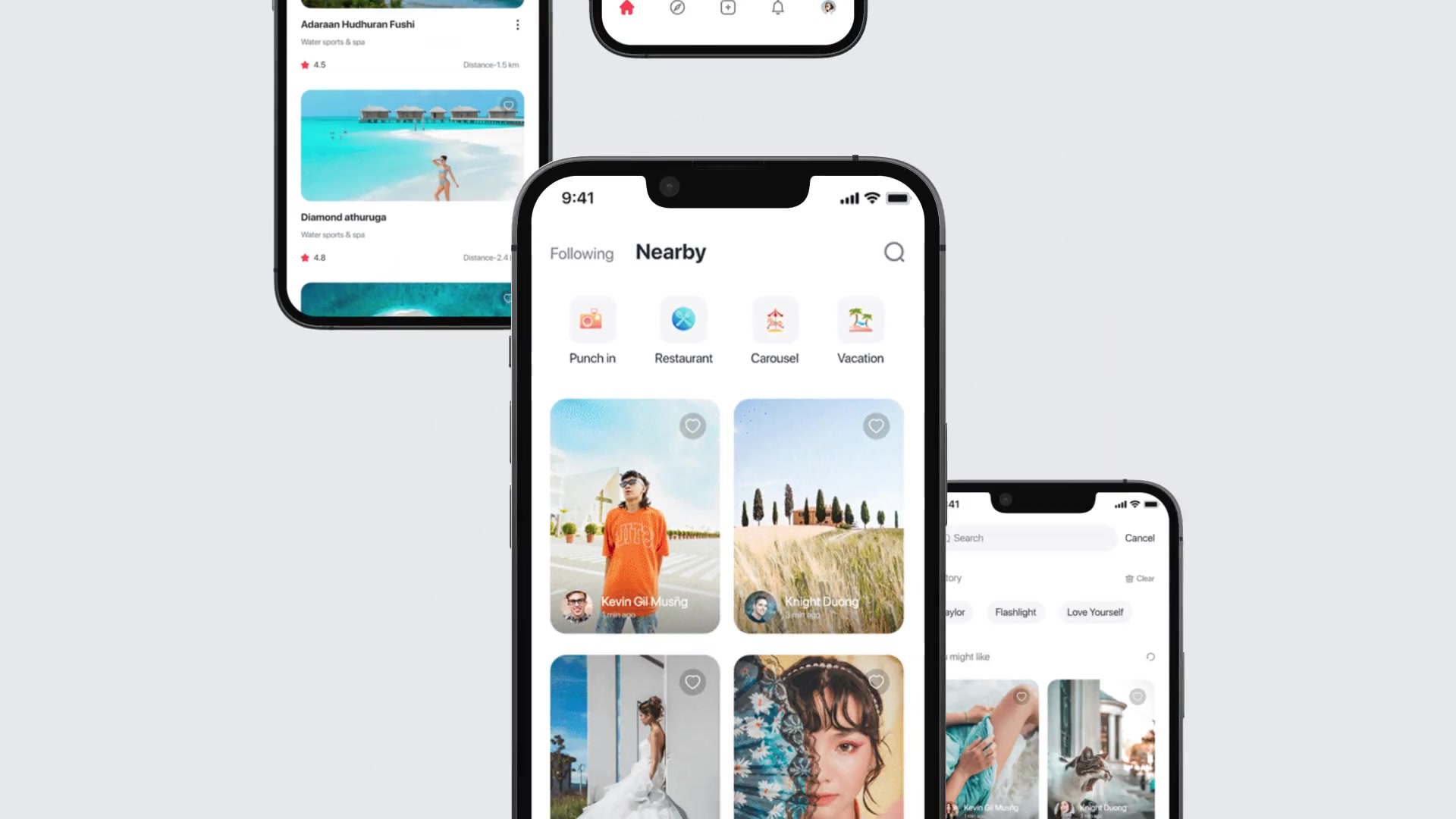Screen dimensions: 1456x819
Task: Tap the explore or compass icon in nav bar
Action: pos(677,8)
